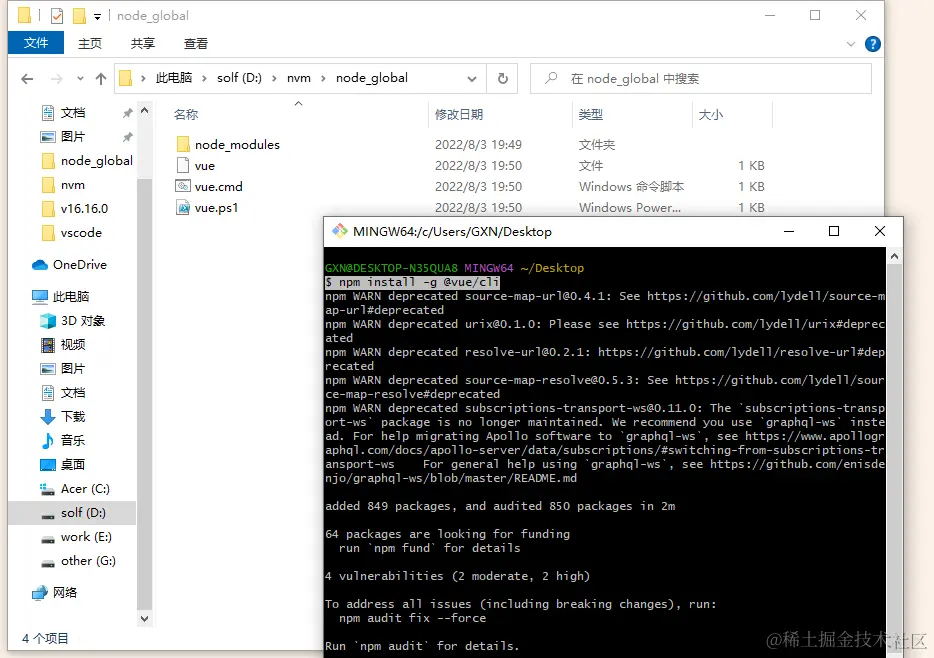Select solf (D:) drive
This screenshot has width=934, height=658.
(83, 513)
